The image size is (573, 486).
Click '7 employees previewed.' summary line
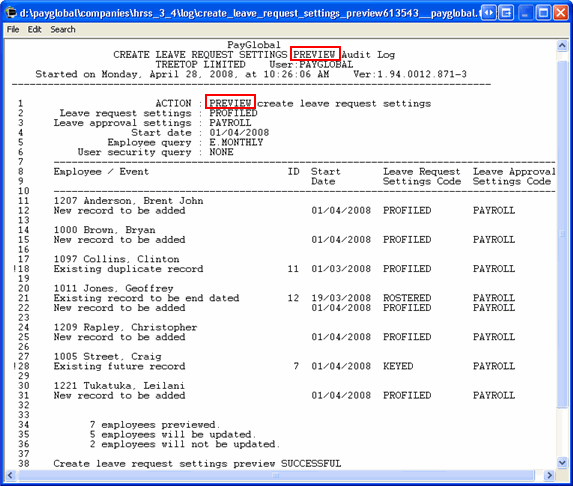click(155, 425)
